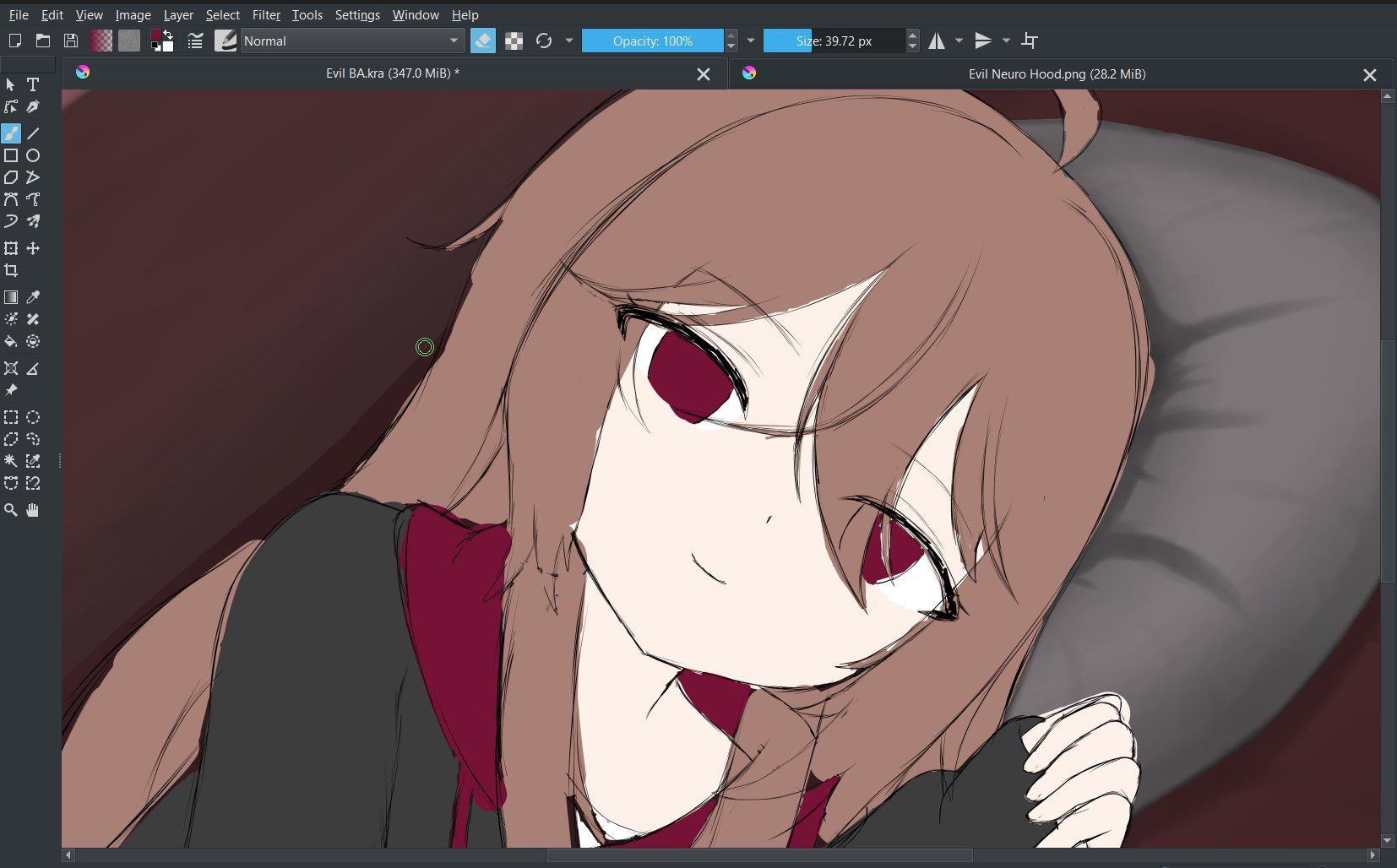Select the Polyline tool
Screen dimensions: 1397x868
pyautogui.click(x=33, y=177)
